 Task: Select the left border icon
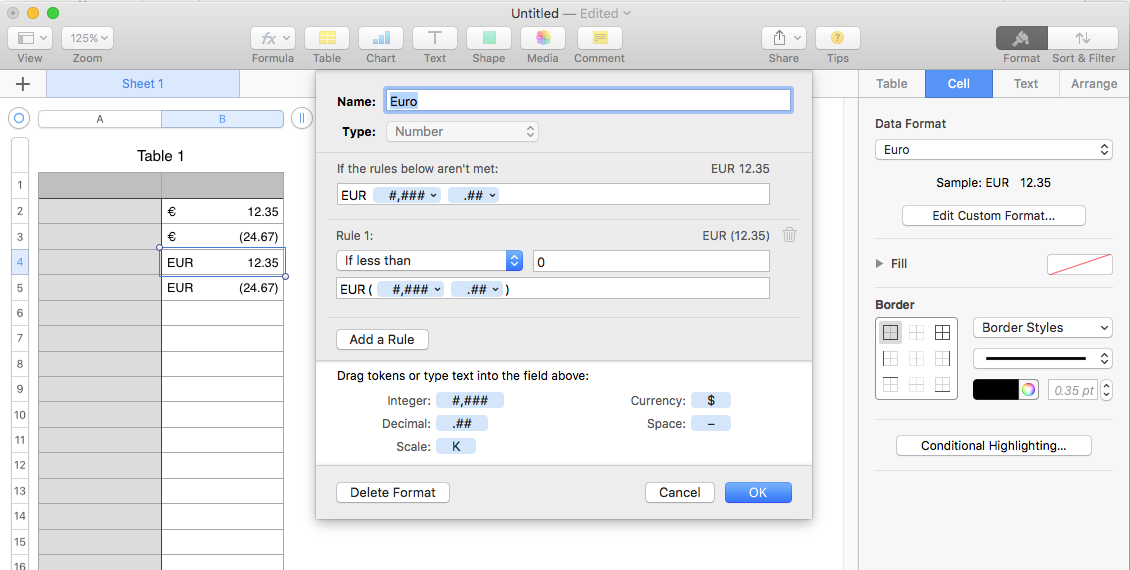coord(891,358)
